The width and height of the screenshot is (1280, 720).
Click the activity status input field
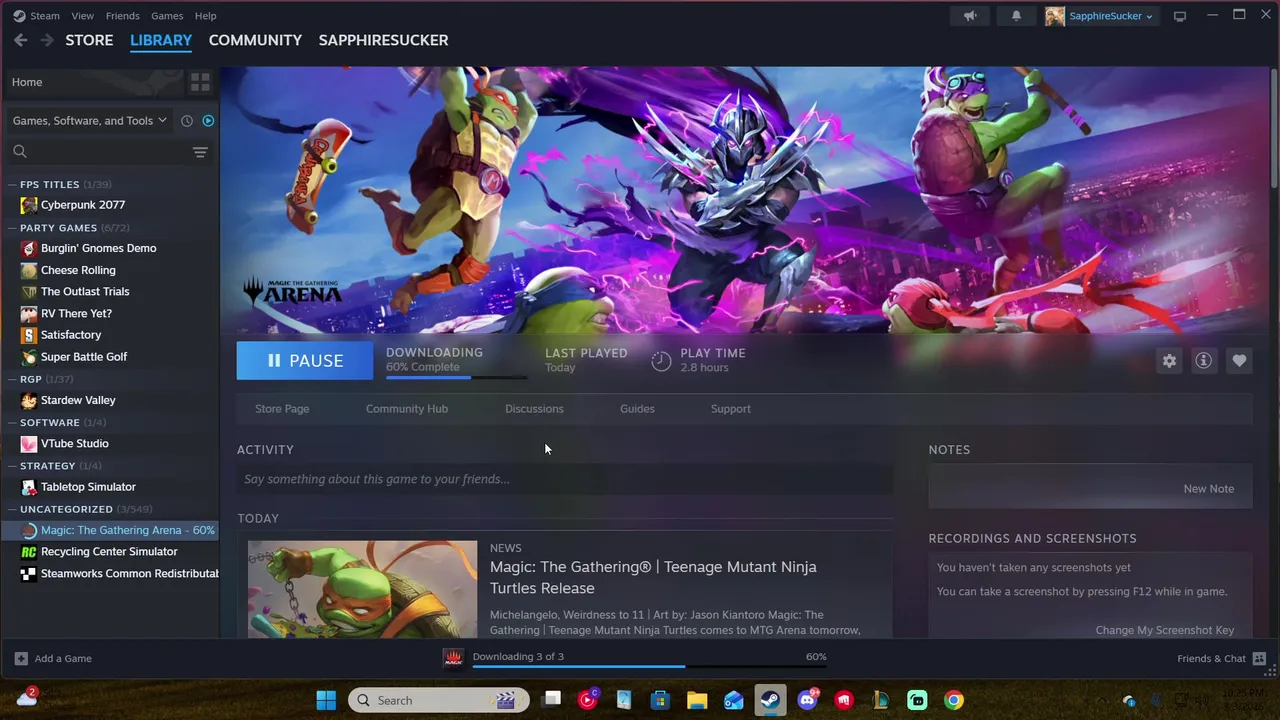[564, 479]
